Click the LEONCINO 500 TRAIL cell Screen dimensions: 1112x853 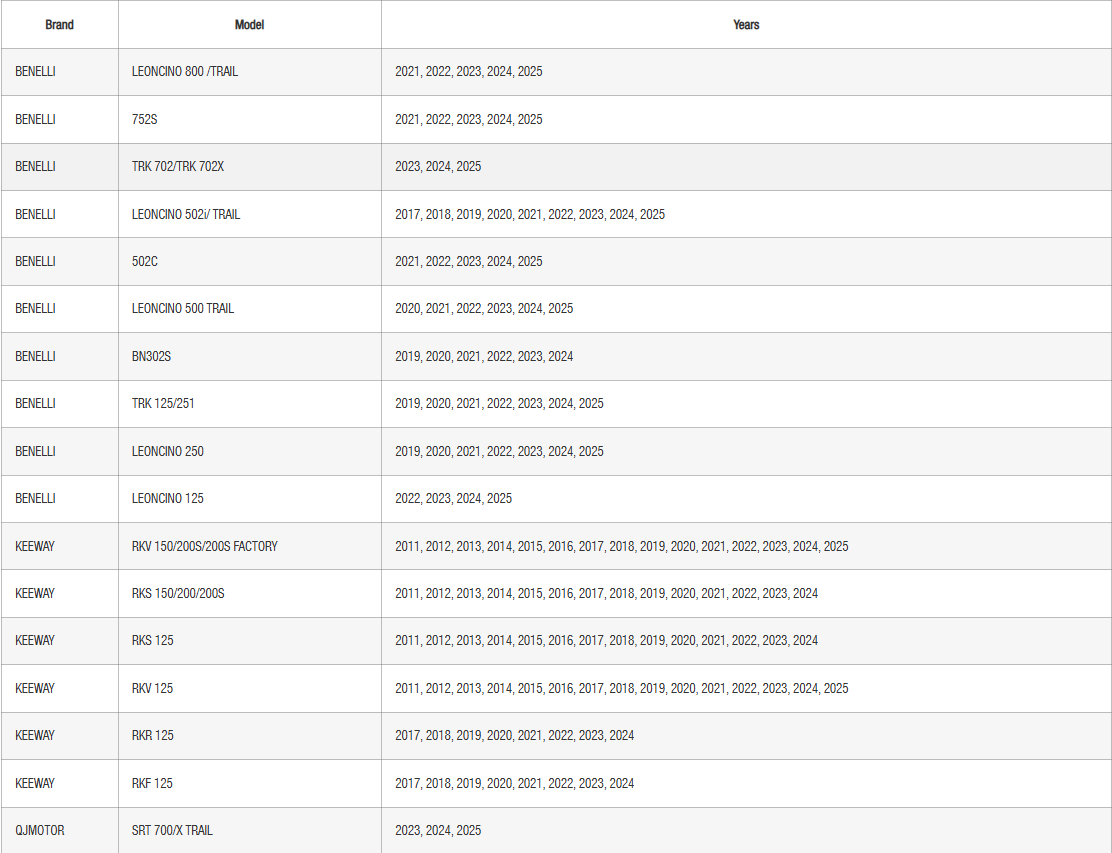click(x=183, y=308)
